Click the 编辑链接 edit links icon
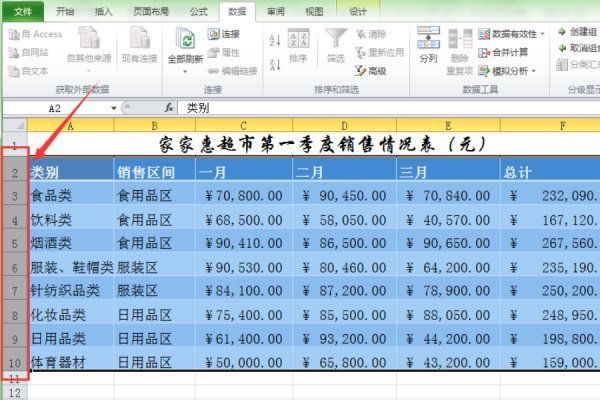This screenshot has height=400, width=600. pyautogui.click(x=213, y=71)
